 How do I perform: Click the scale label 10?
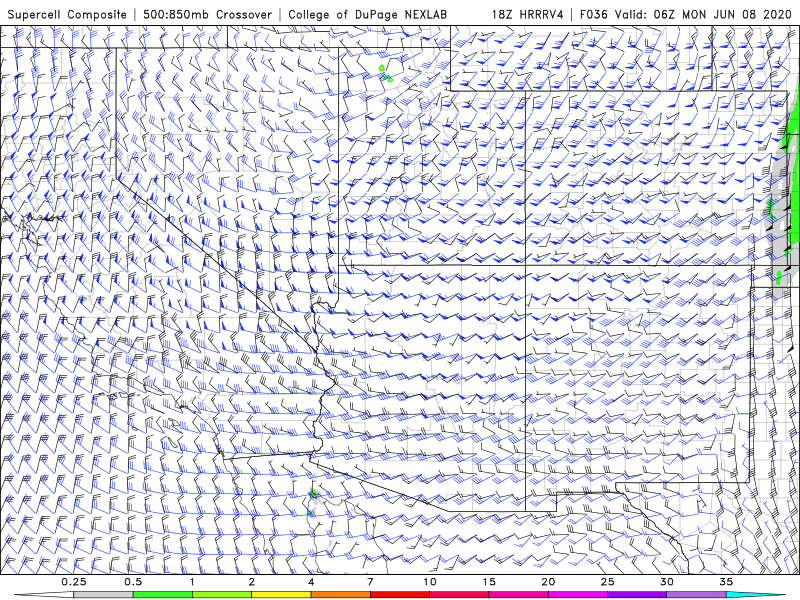(x=430, y=582)
